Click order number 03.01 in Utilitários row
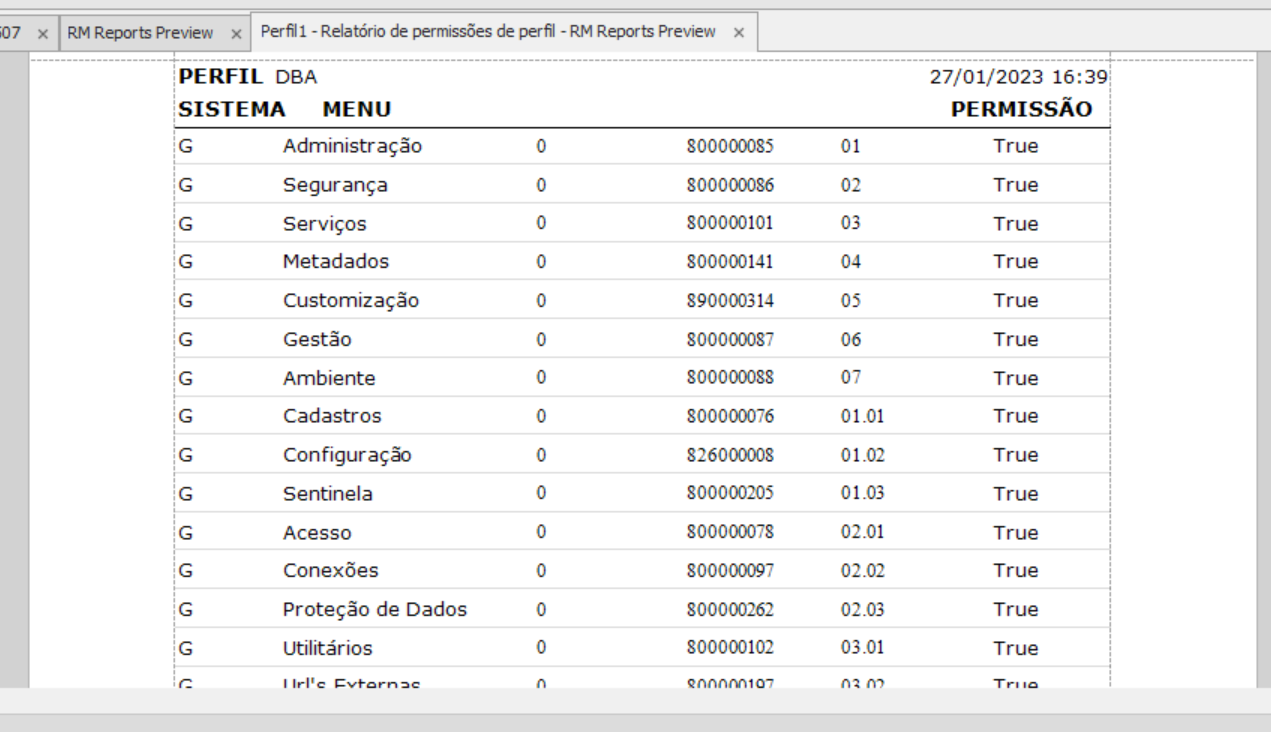Screen dimensions: 1271x732 tap(863, 648)
